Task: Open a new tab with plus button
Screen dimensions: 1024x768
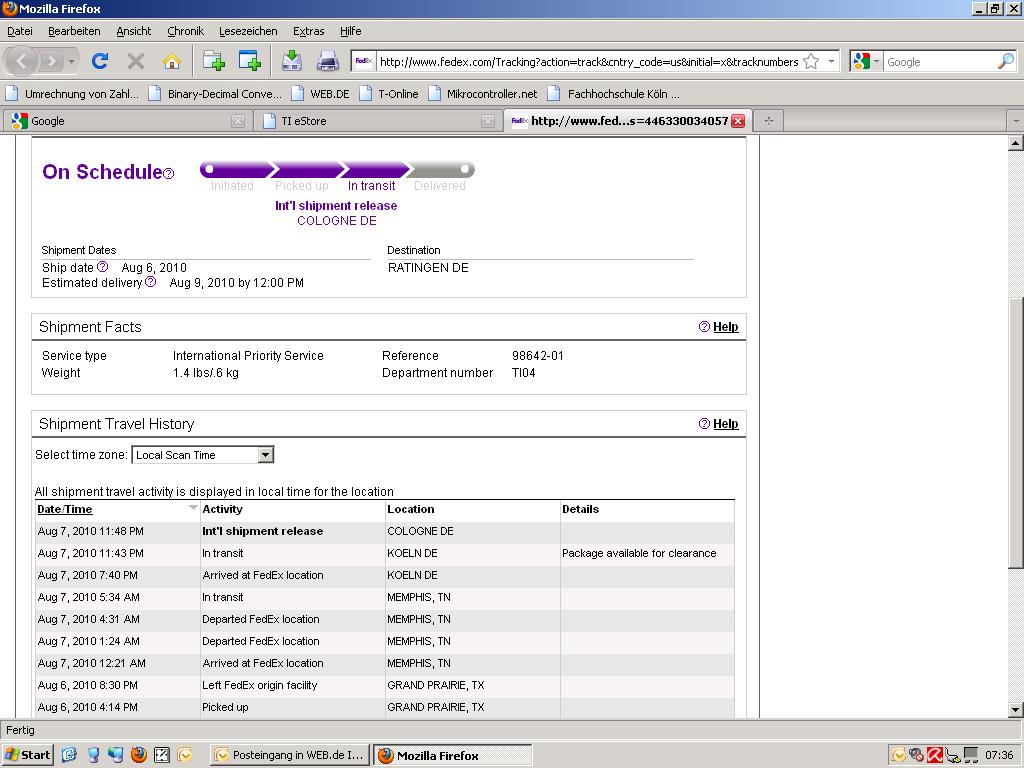Action: (x=769, y=121)
